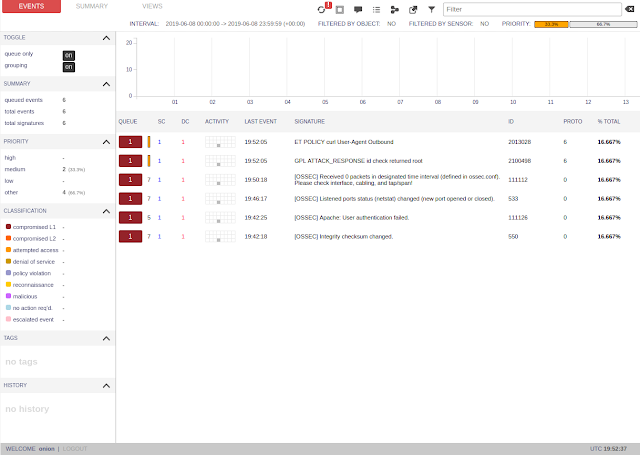Select GPL ATTACK_RESPONSE id check returned root
The height and width of the screenshot is (455, 640).
tap(358, 161)
